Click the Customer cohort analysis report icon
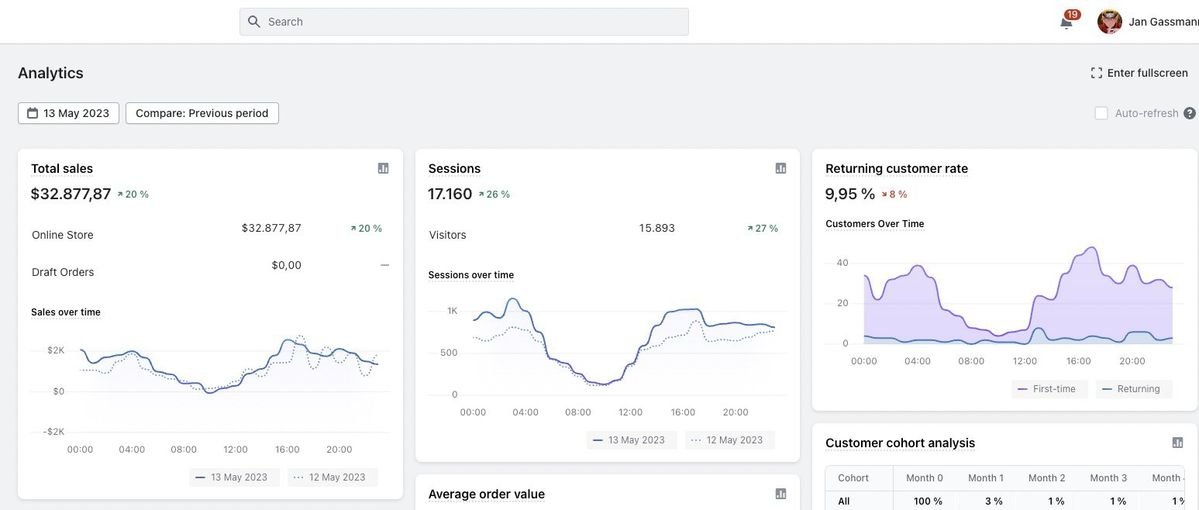 click(x=1177, y=443)
